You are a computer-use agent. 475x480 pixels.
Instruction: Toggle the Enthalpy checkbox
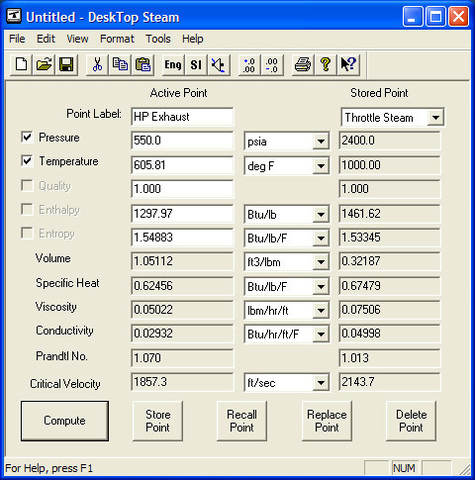tap(27, 209)
